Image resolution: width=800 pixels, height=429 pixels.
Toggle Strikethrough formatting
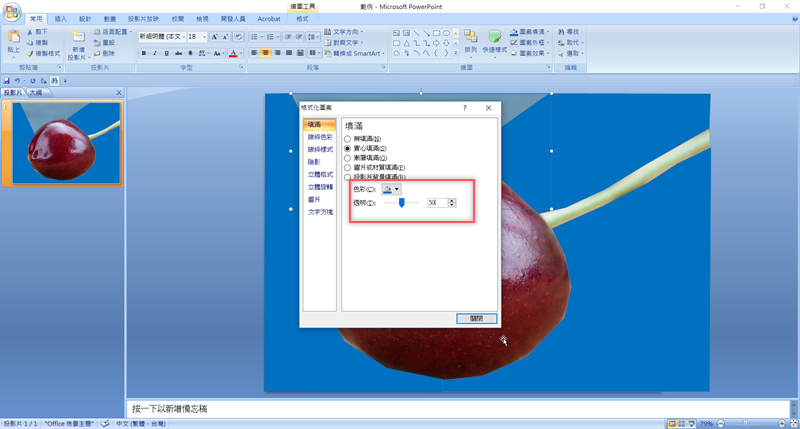(179, 53)
